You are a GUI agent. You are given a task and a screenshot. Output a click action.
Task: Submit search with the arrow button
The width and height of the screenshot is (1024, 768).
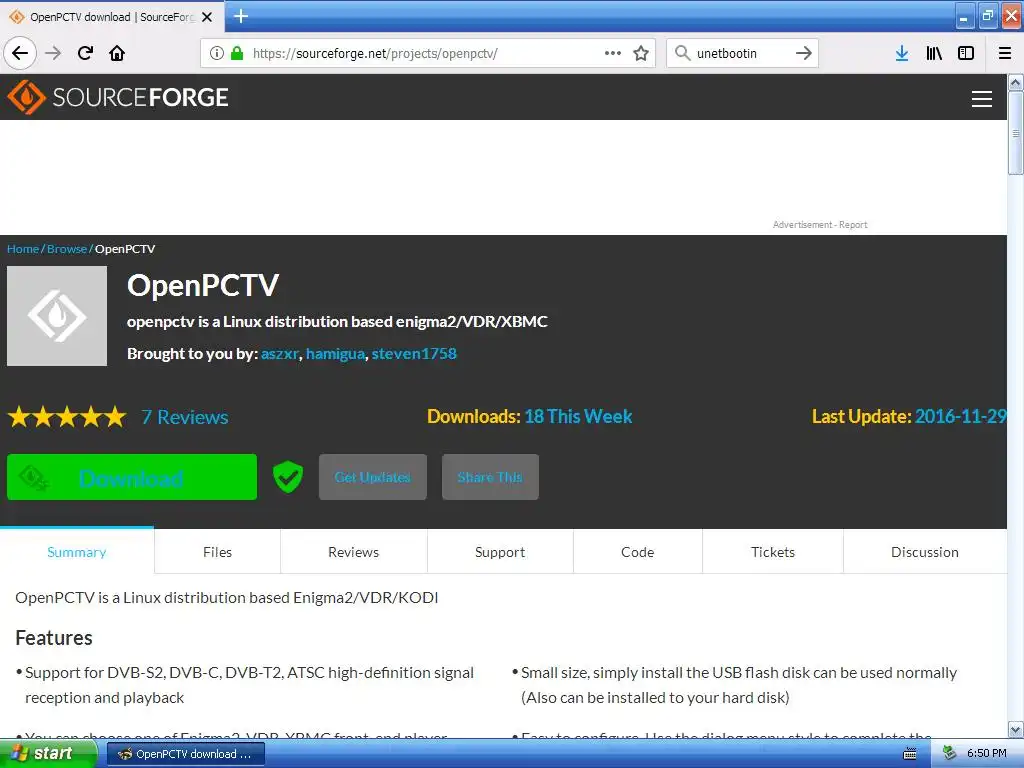(x=804, y=53)
